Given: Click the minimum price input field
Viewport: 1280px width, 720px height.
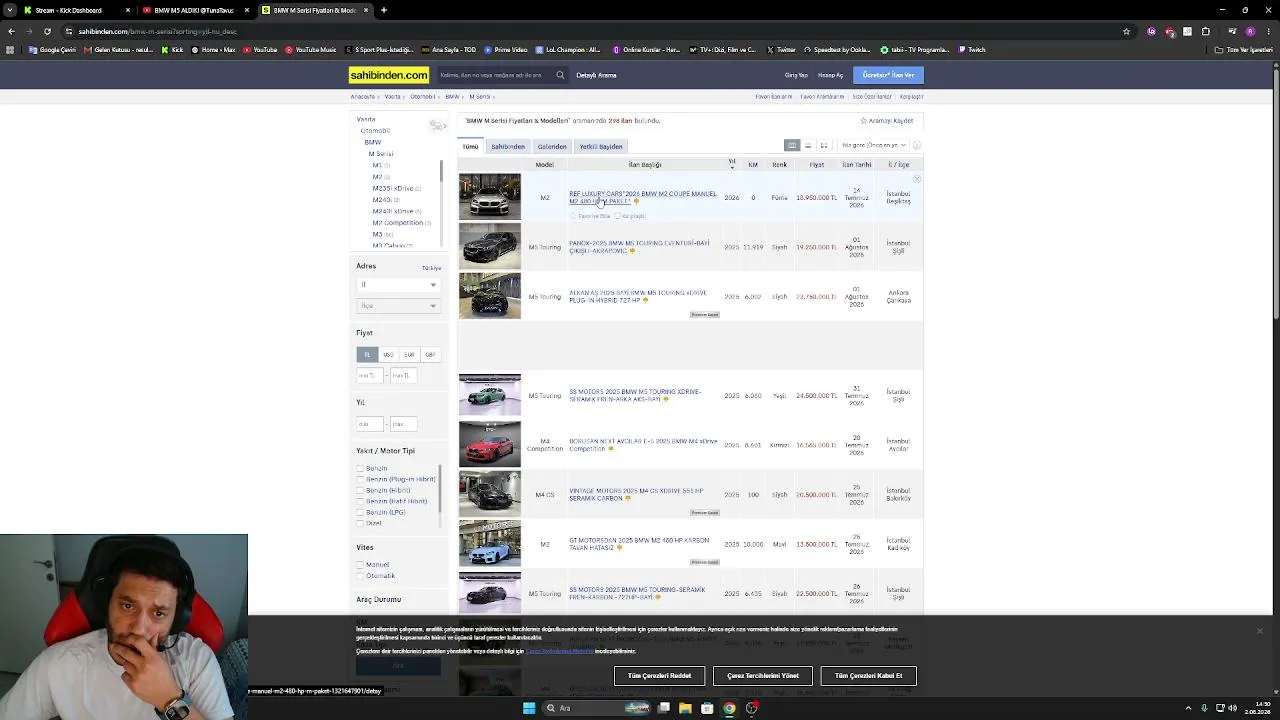Looking at the screenshot, I should click(370, 375).
